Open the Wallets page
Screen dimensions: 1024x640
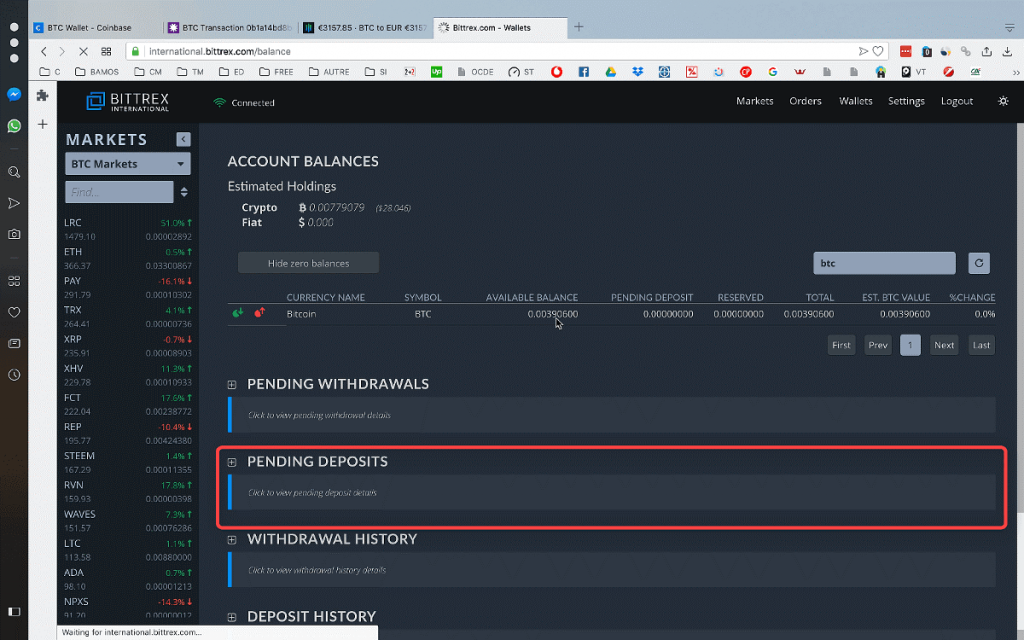pyautogui.click(x=856, y=101)
